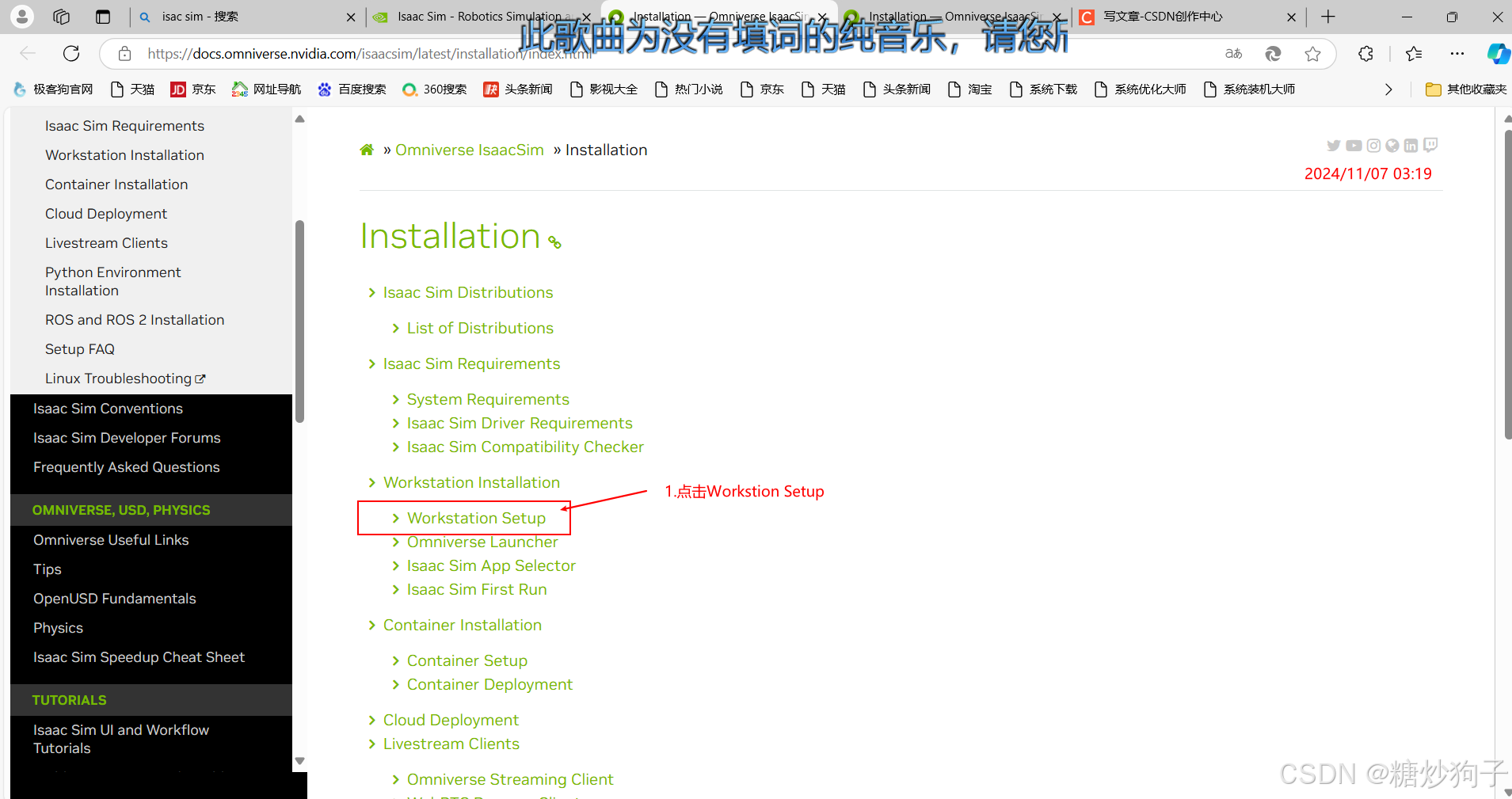Select Python Environment Installation in the sidebar
Image resolution: width=1512 pixels, height=799 pixels.
[112, 281]
